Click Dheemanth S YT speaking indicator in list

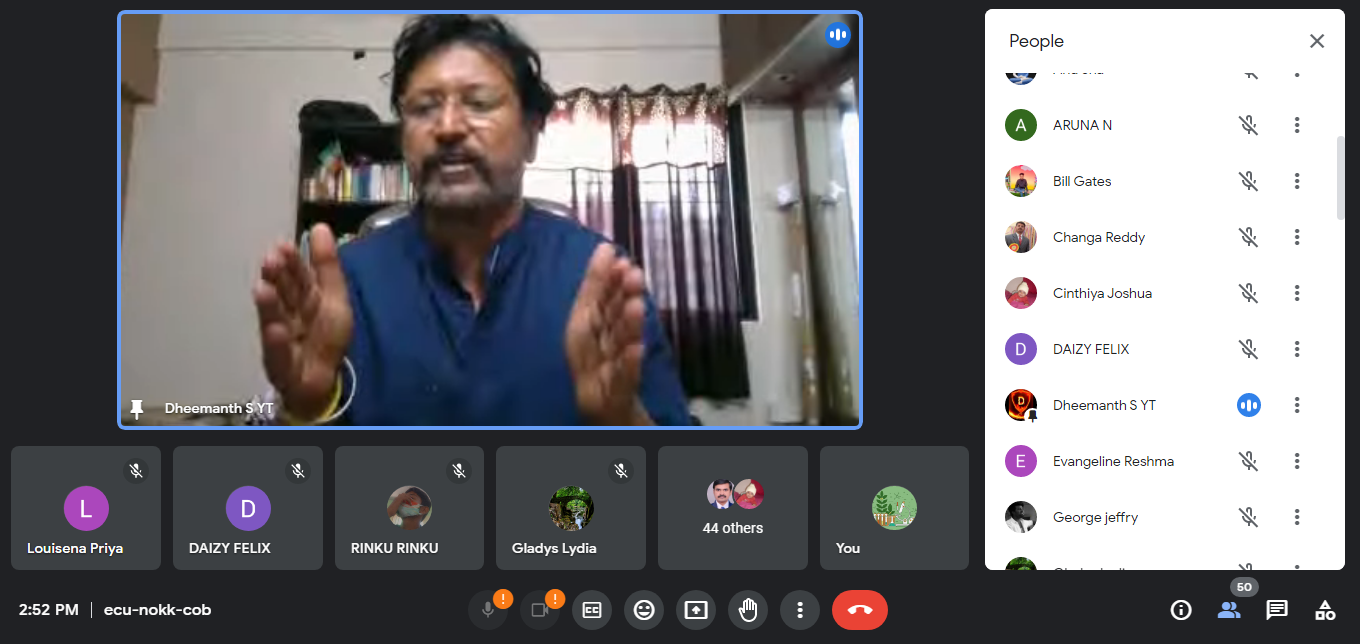coord(1248,405)
